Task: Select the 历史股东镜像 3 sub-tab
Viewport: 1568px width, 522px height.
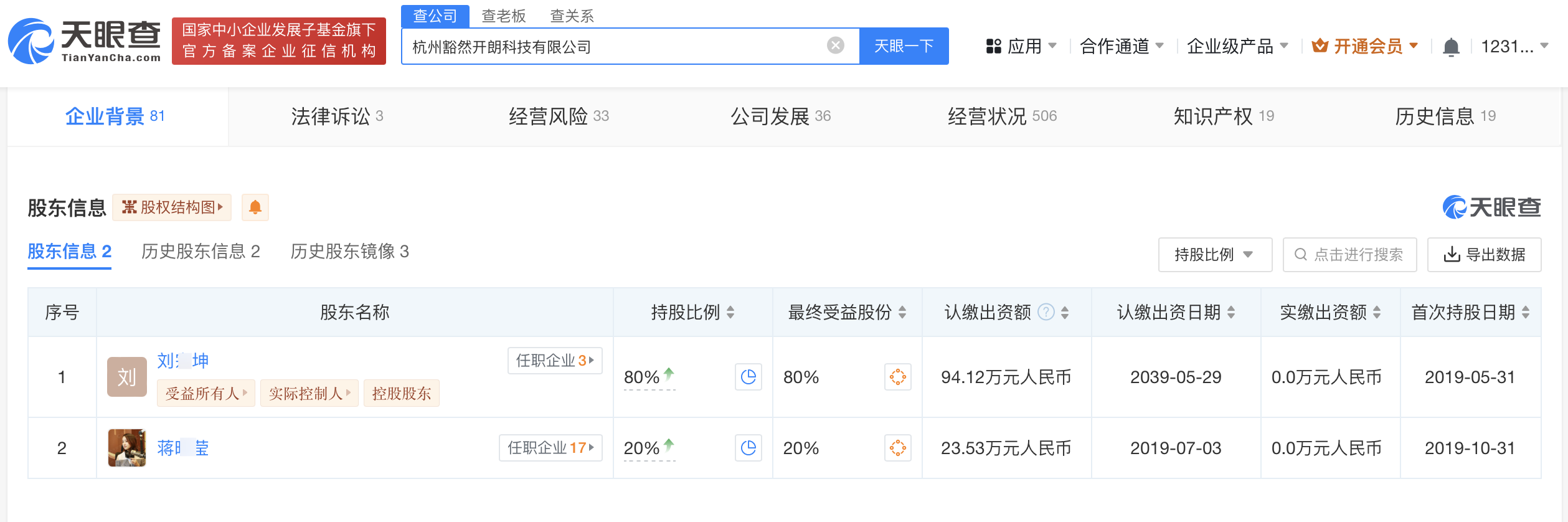Action: coord(349,252)
